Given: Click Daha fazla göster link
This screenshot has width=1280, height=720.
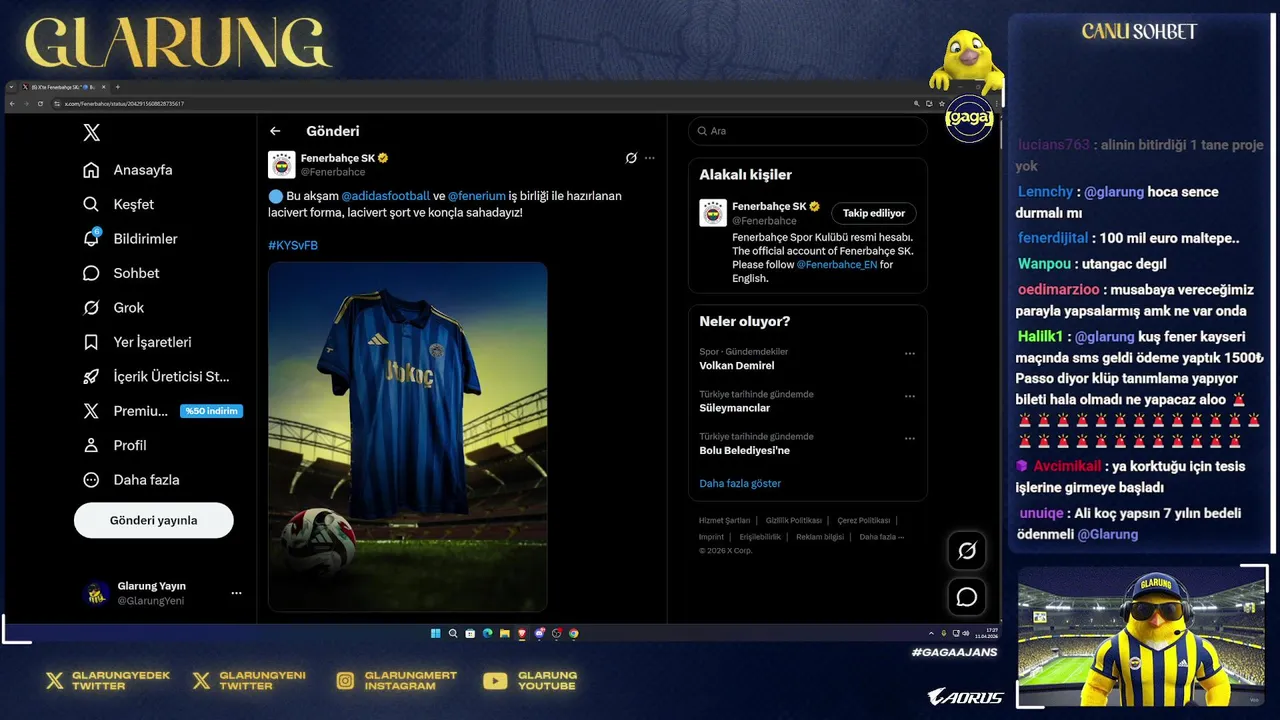Looking at the screenshot, I should pos(740,483).
